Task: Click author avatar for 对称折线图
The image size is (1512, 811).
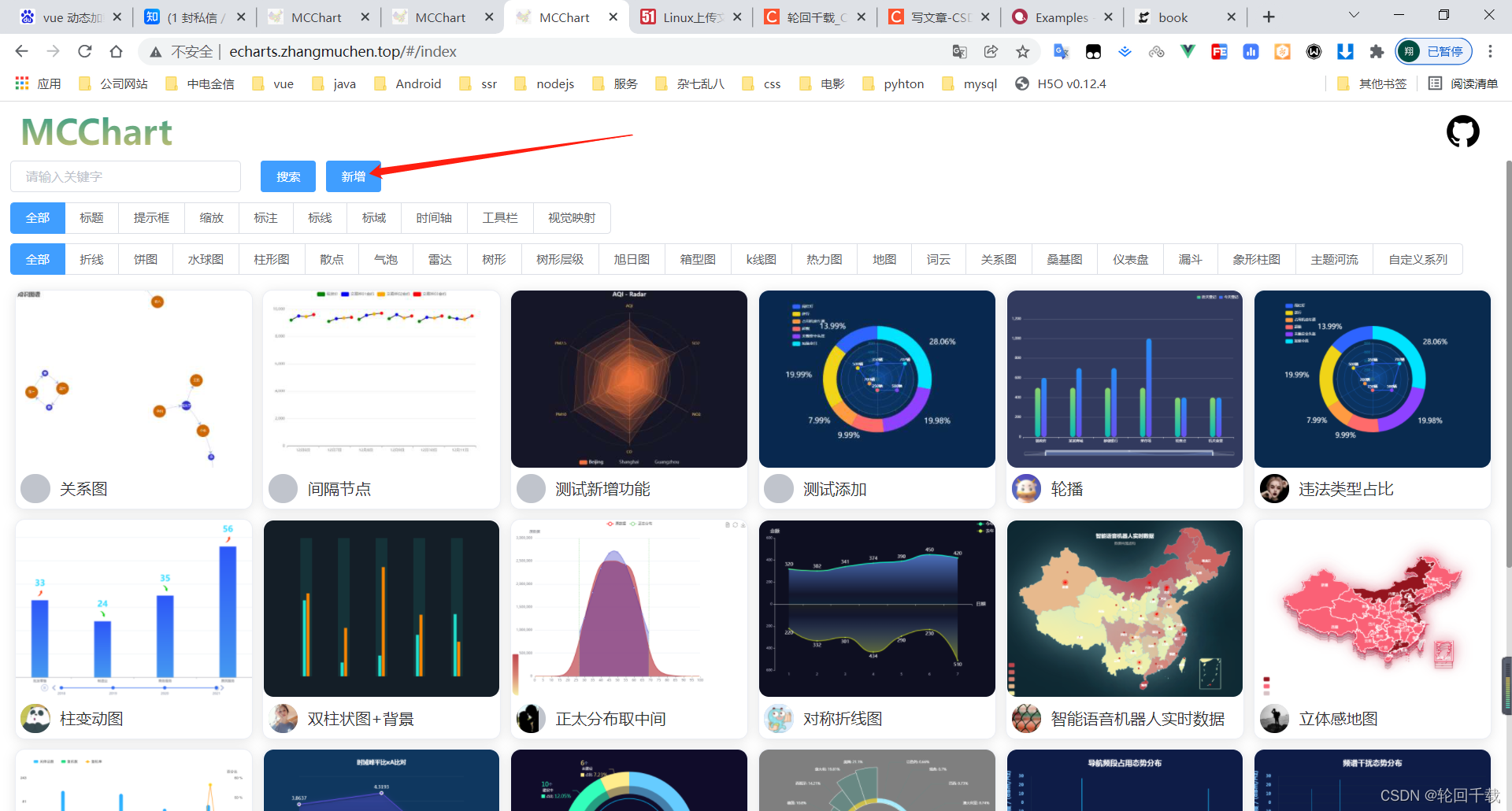Action: [779, 719]
